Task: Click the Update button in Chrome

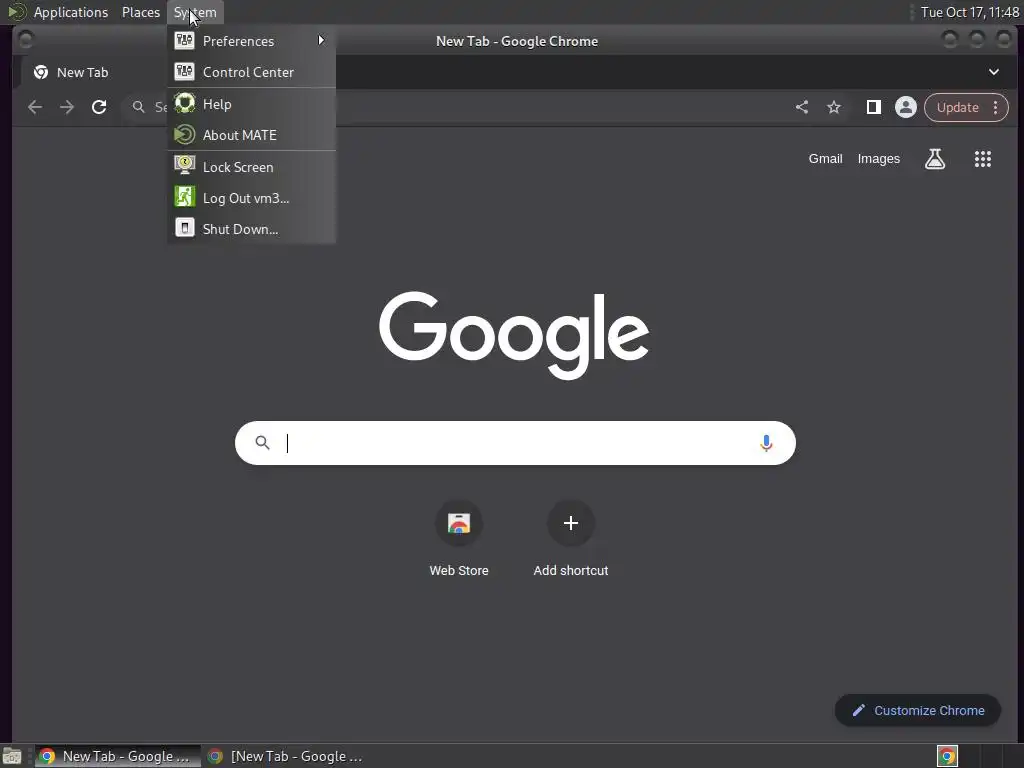Action: click(x=957, y=107)
